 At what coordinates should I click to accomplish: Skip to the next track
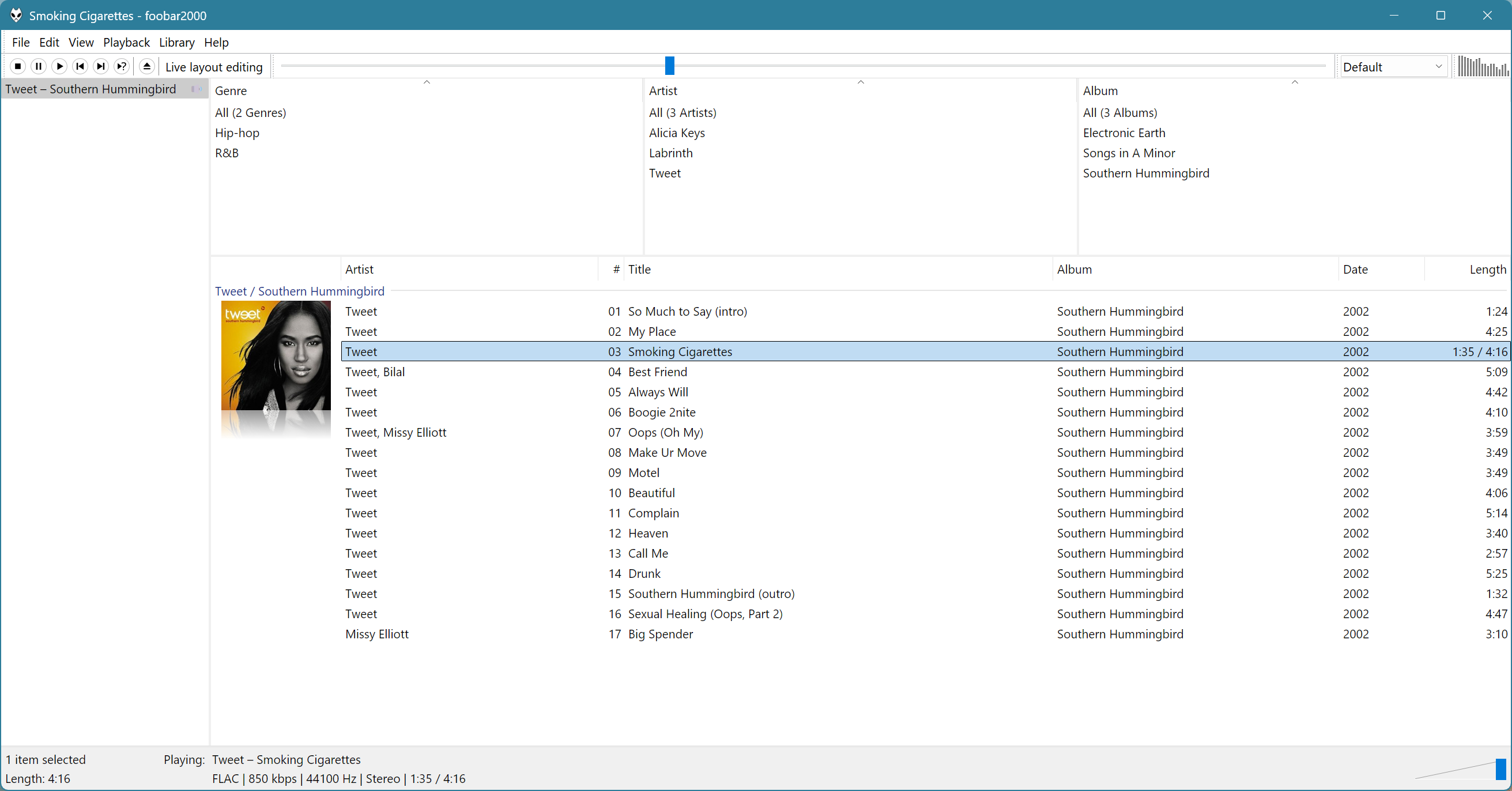click(100, 66)
